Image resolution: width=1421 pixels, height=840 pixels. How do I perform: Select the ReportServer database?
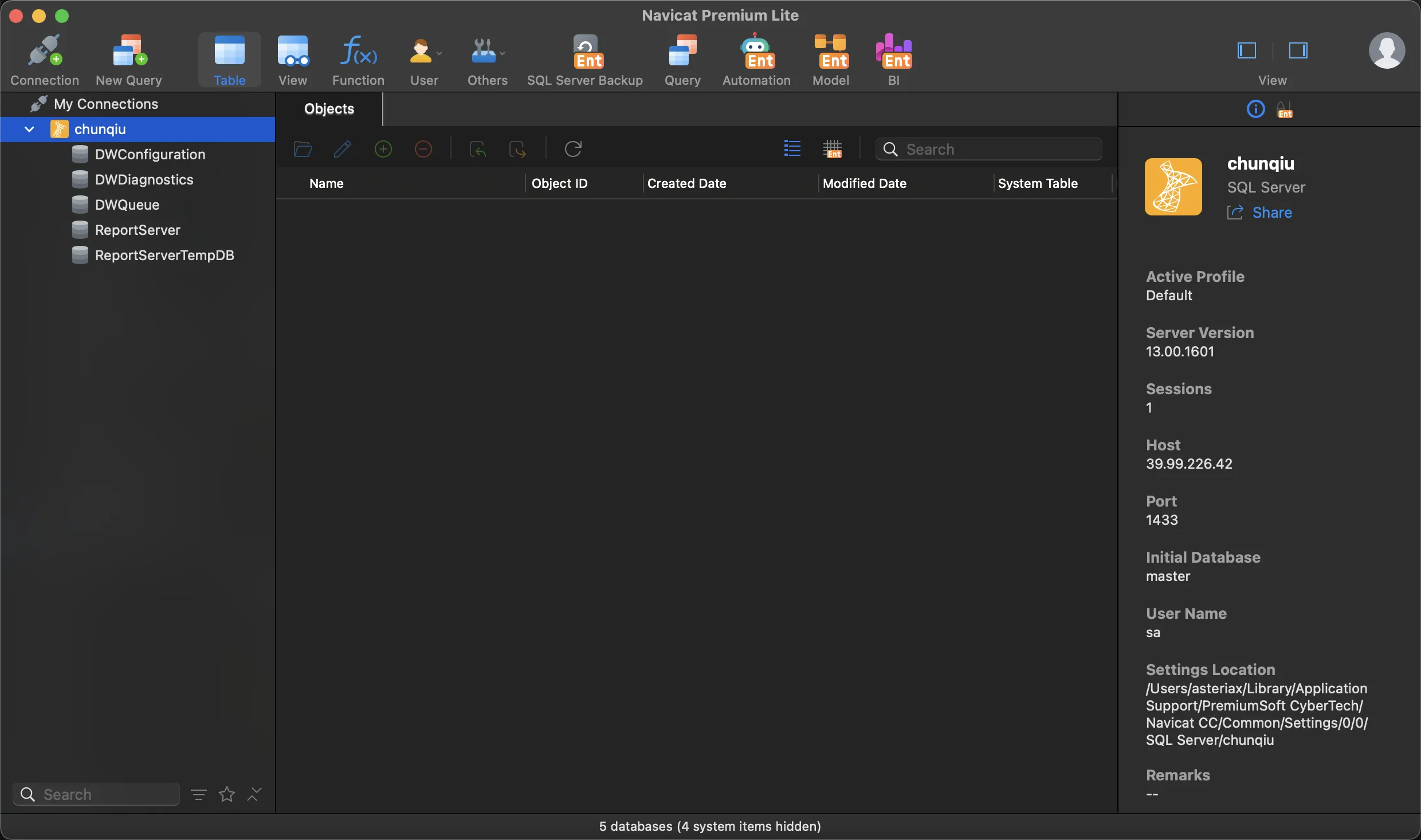138,230
